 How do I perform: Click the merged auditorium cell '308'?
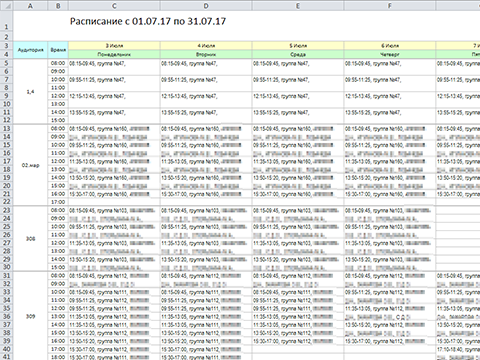[x=30, y=239]
